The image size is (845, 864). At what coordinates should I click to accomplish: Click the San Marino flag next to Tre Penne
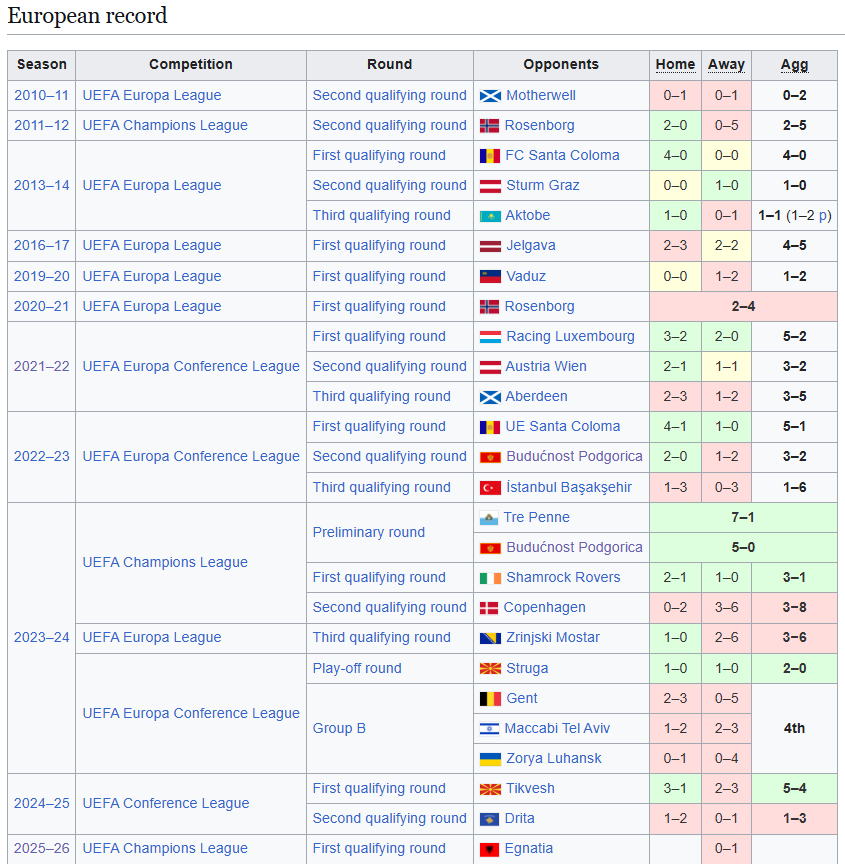[489, 518]
